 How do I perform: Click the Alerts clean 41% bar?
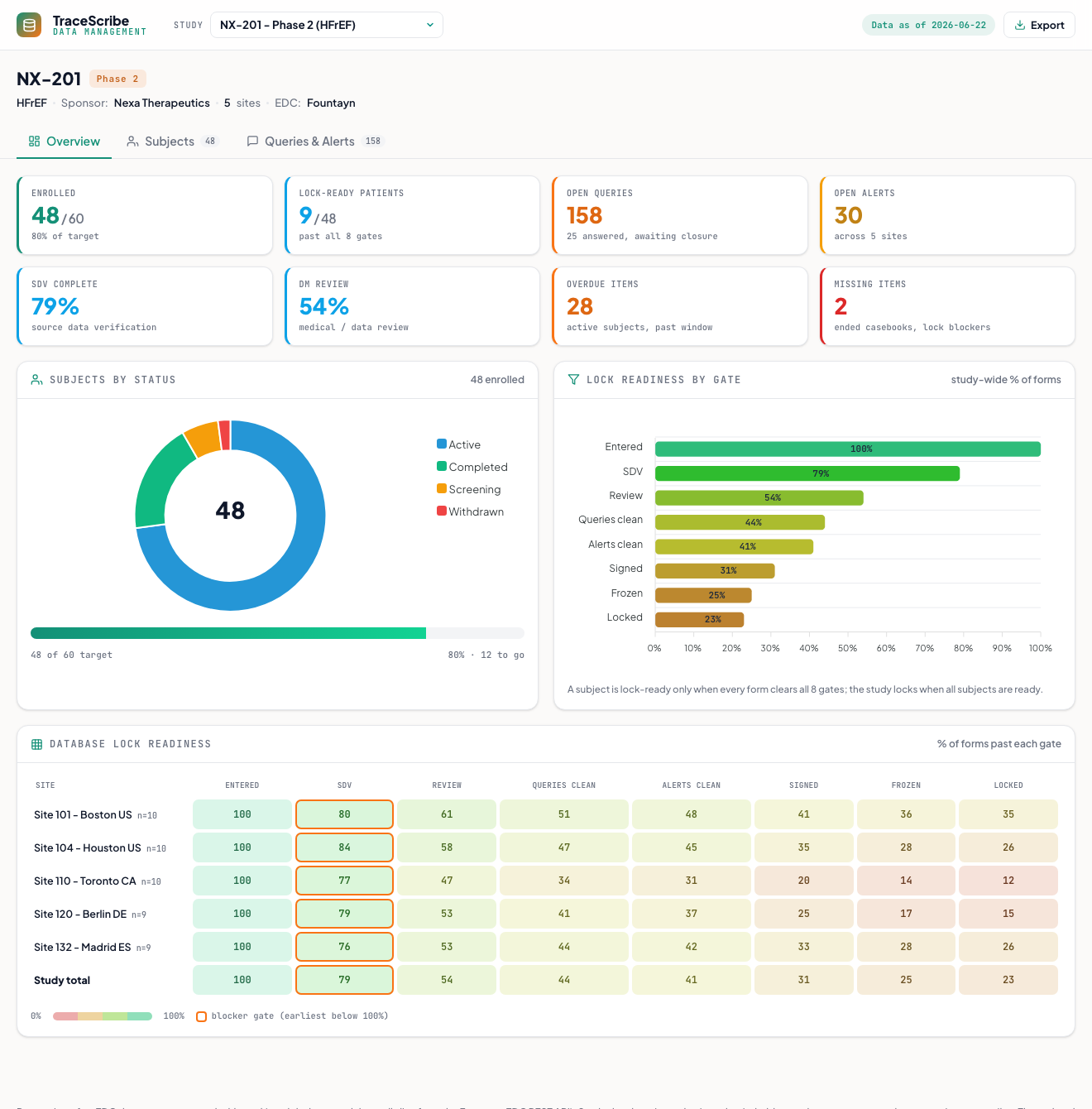(734, 546)
